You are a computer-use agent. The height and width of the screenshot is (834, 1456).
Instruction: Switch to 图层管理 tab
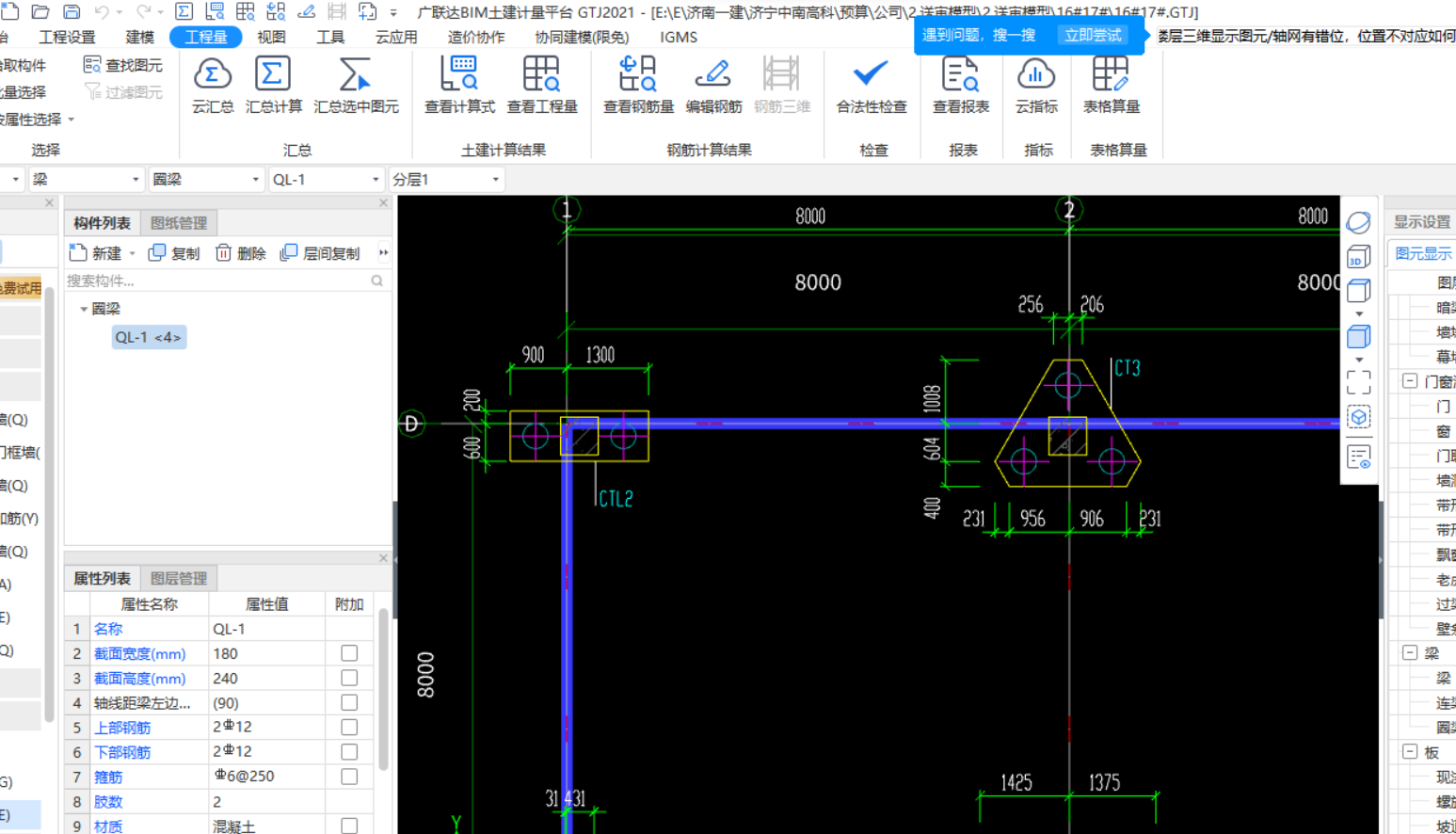point(179,578)
